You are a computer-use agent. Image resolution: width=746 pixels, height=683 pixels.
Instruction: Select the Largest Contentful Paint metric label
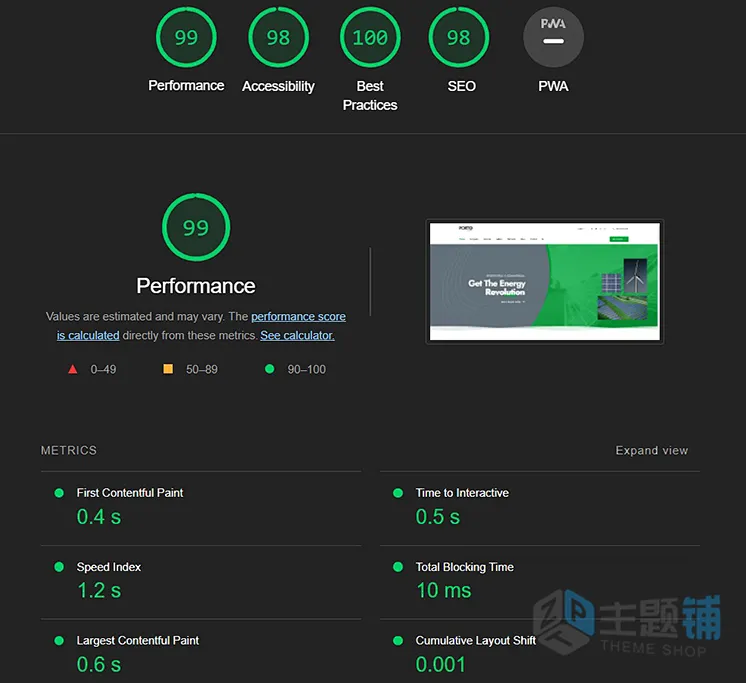pos(138,641)
